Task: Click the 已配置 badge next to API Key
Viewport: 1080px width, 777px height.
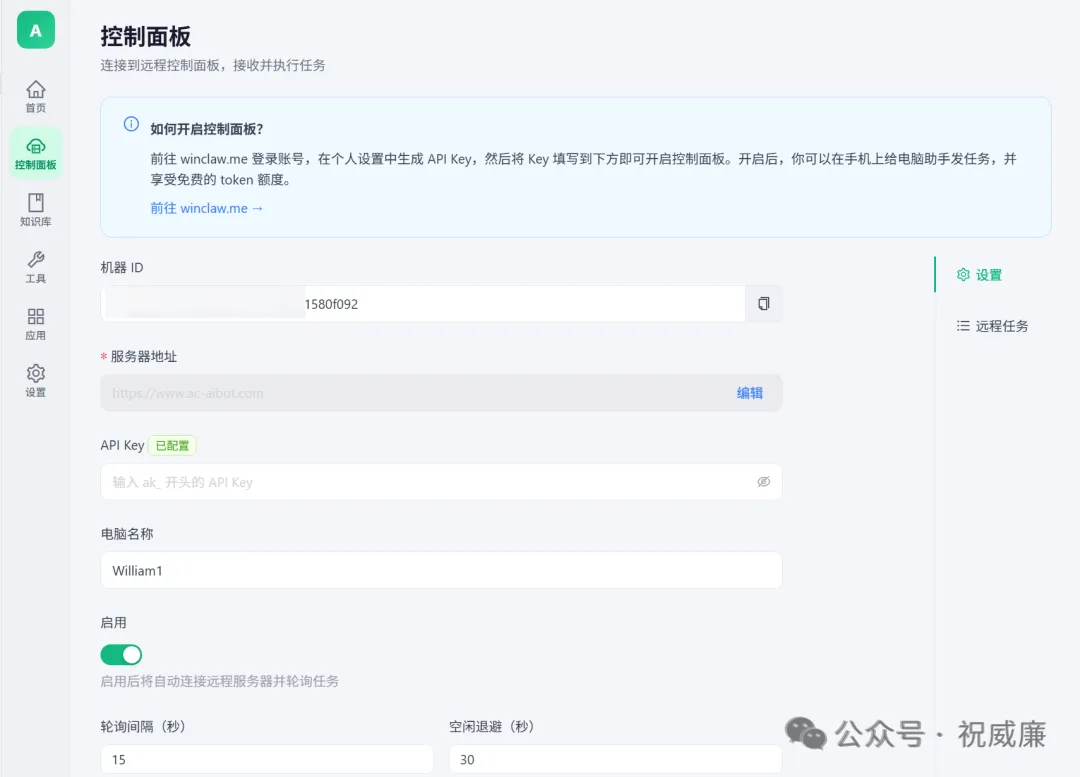Action: [171, 445]
